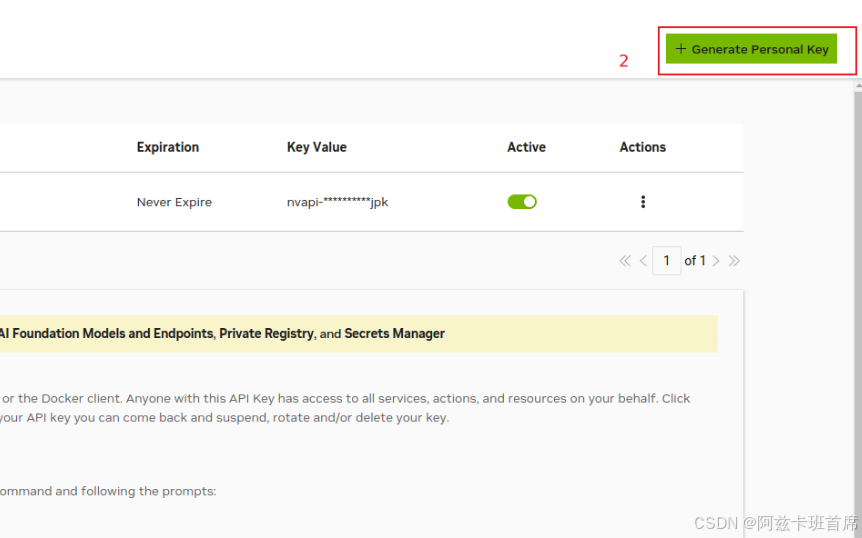Screen dimensions: 862x538
Task: Click the Actions column header
Action: 643,147
